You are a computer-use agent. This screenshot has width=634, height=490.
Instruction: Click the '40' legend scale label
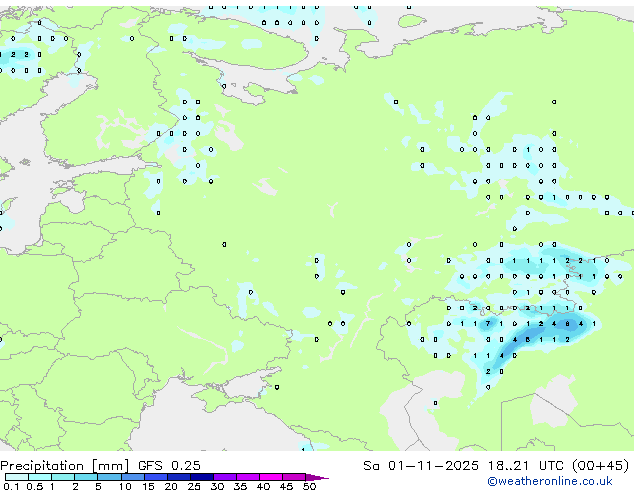[263, 486]
